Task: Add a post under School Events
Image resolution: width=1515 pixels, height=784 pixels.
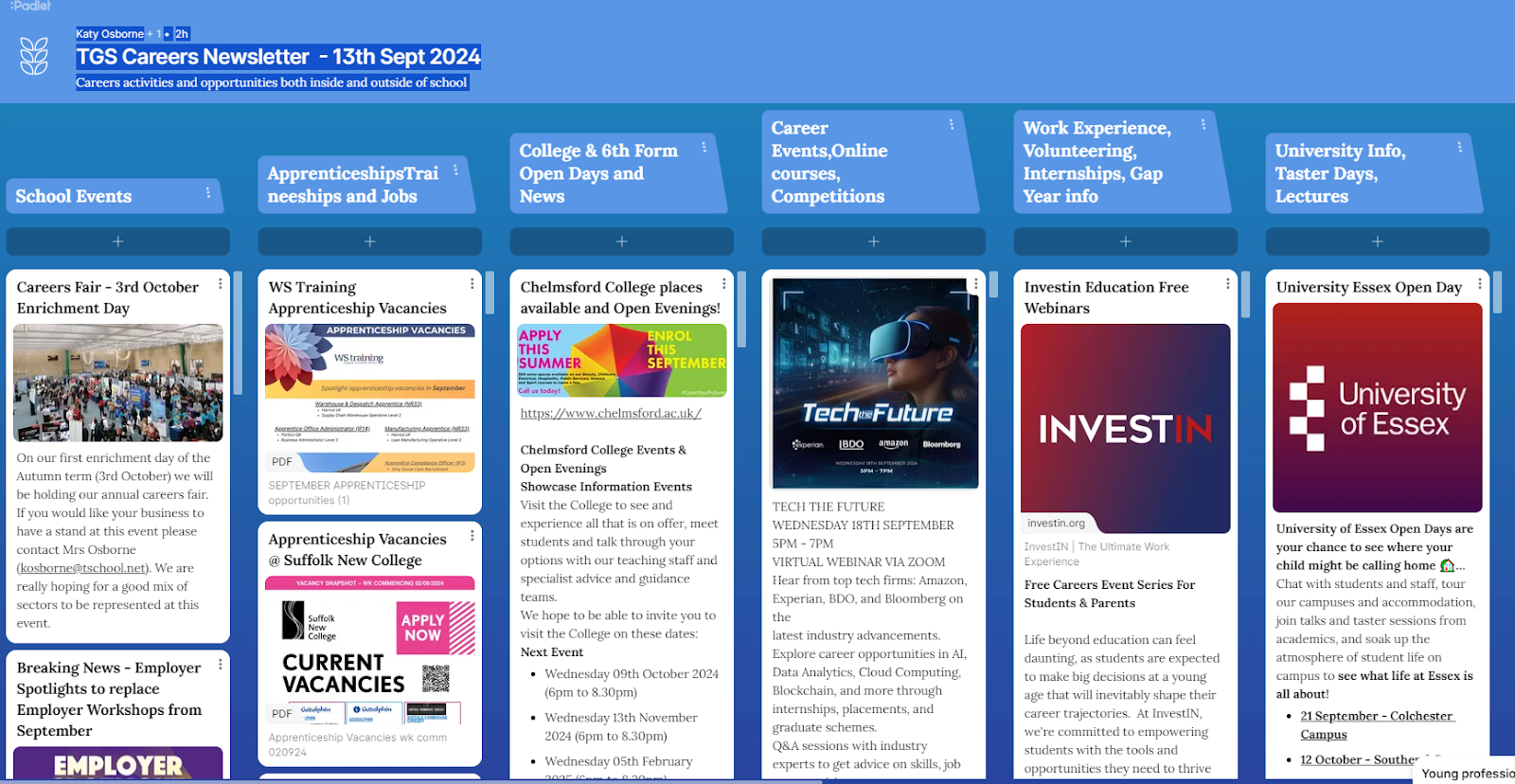Action: 118,241
